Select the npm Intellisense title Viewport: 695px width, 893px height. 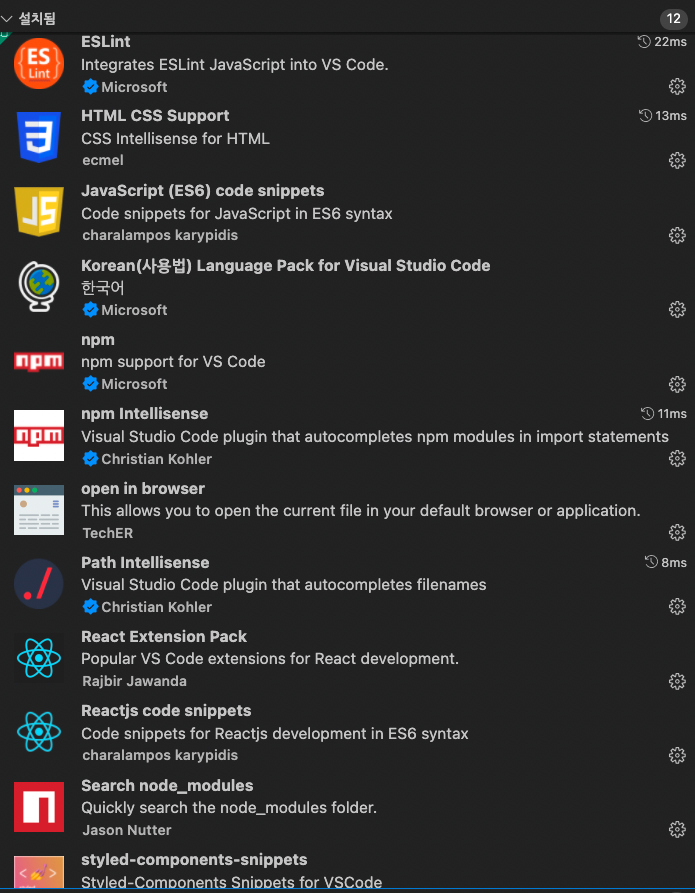tap(145, 413)
